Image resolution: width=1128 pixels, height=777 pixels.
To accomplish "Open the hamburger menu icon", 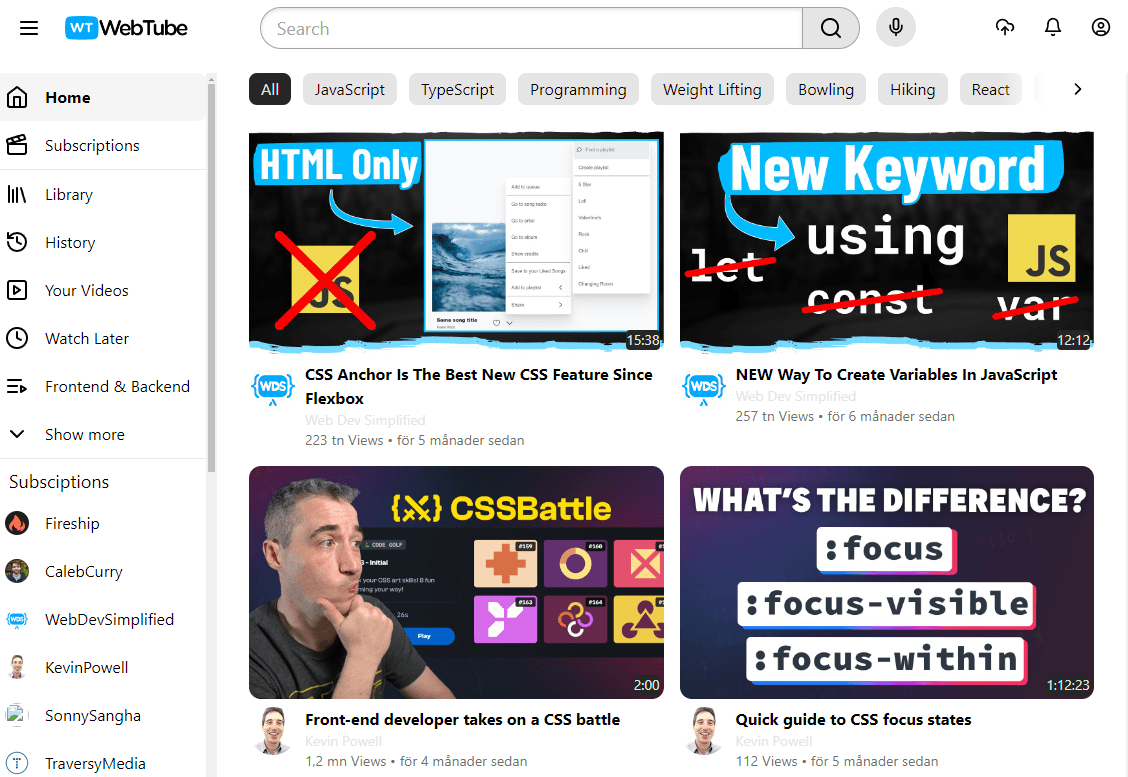I will pyautogui.click(x=29, y=28).
